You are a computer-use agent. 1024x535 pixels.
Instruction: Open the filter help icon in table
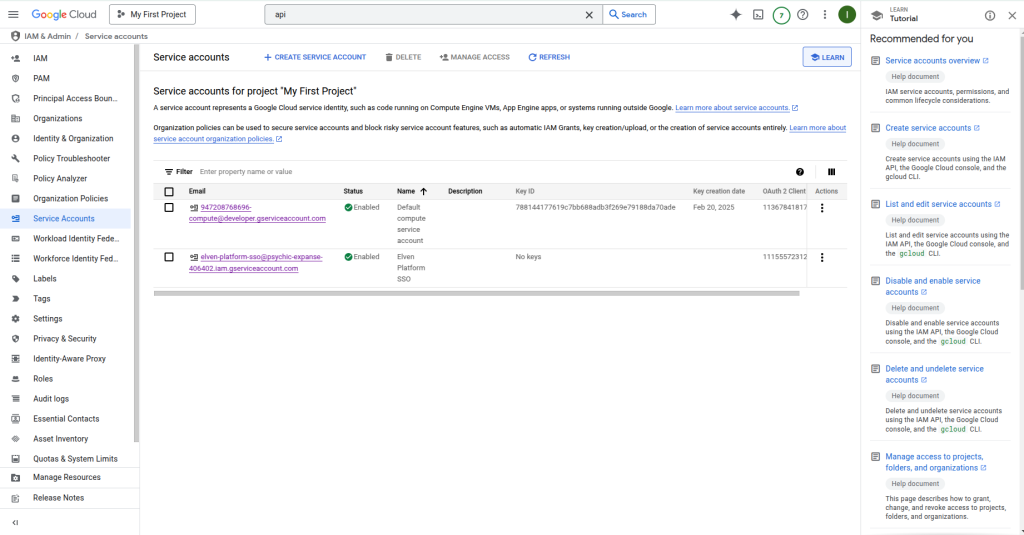point(800,172)
